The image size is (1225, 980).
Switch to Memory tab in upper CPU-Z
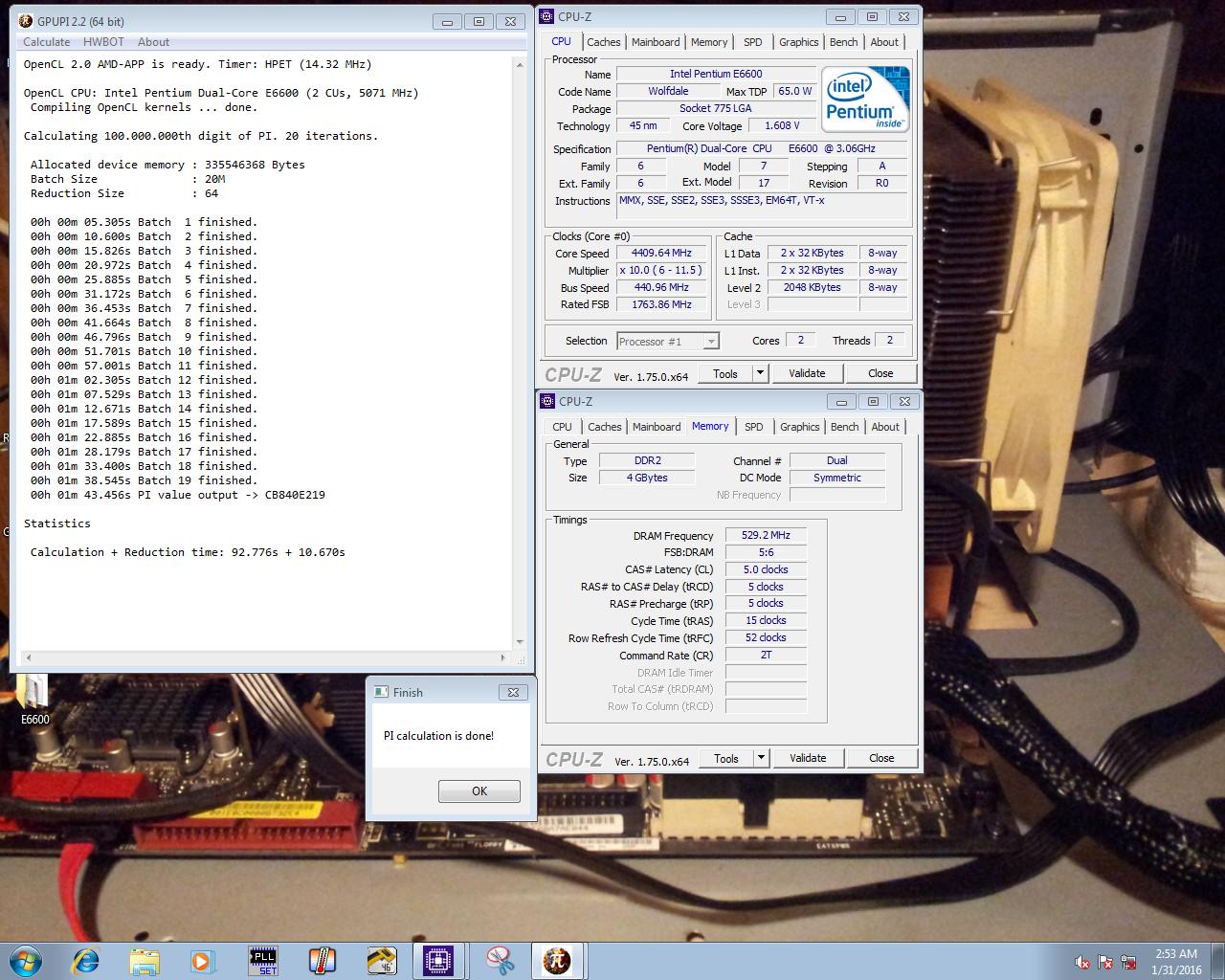[709, 42]
